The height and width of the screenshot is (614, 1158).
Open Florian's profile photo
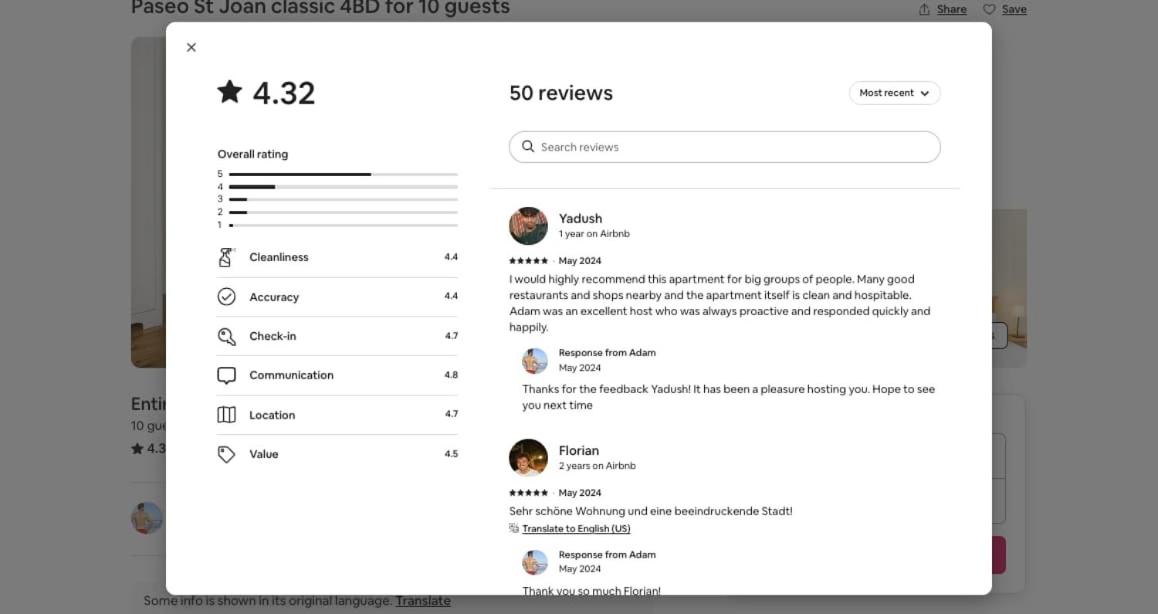pos(528,458)
